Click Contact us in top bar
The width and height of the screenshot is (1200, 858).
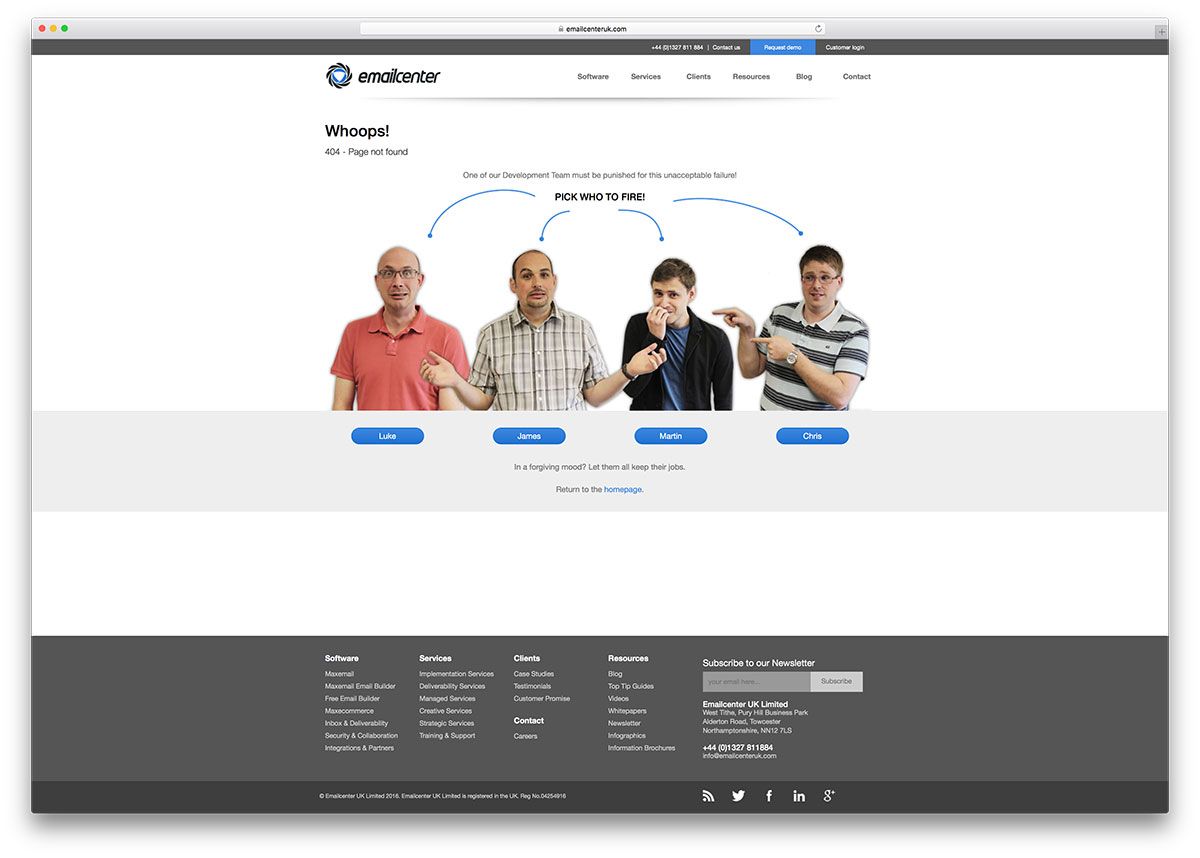[x=726, y=47]
